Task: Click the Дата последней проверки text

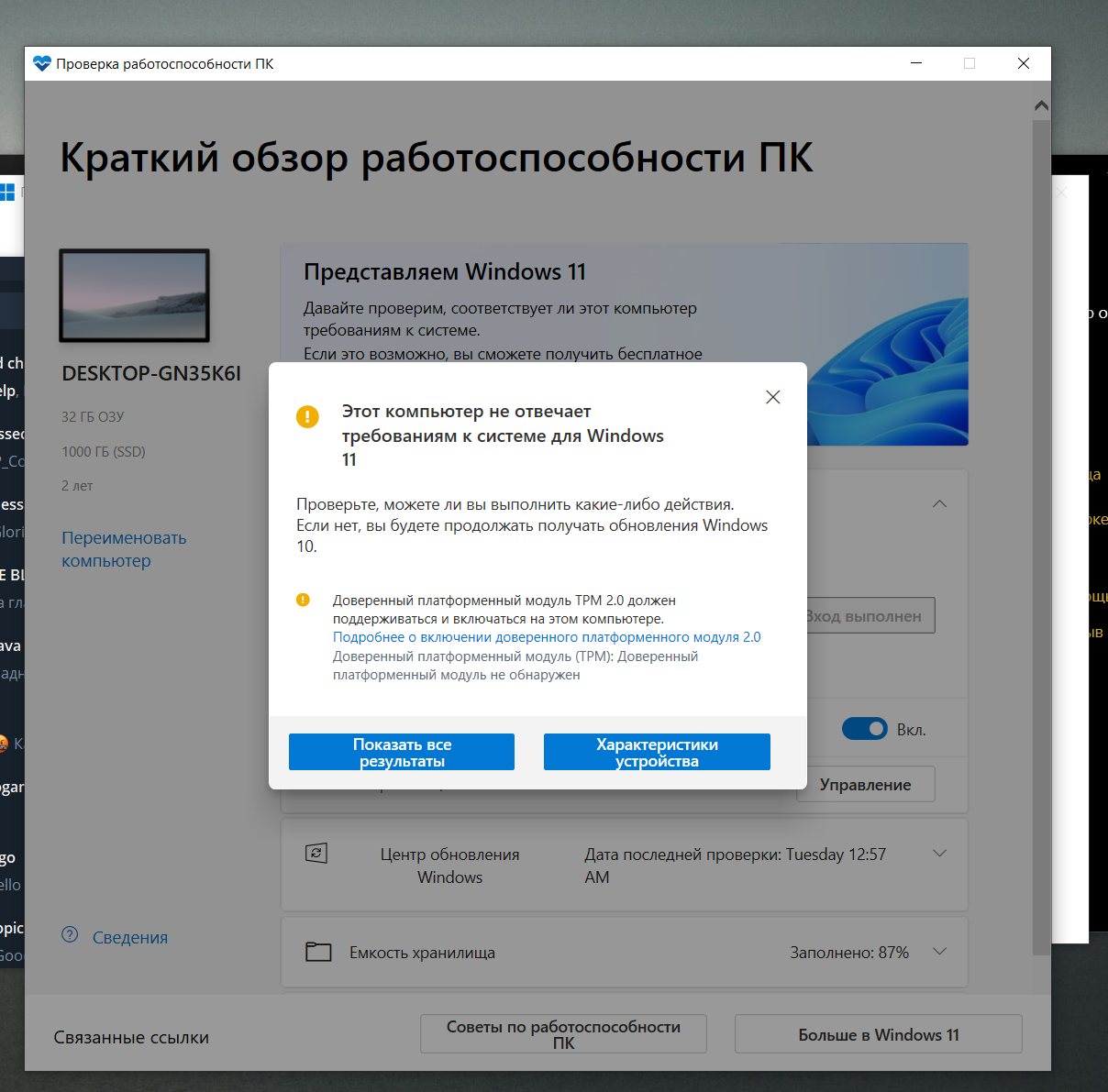Action: click(735, 866)
